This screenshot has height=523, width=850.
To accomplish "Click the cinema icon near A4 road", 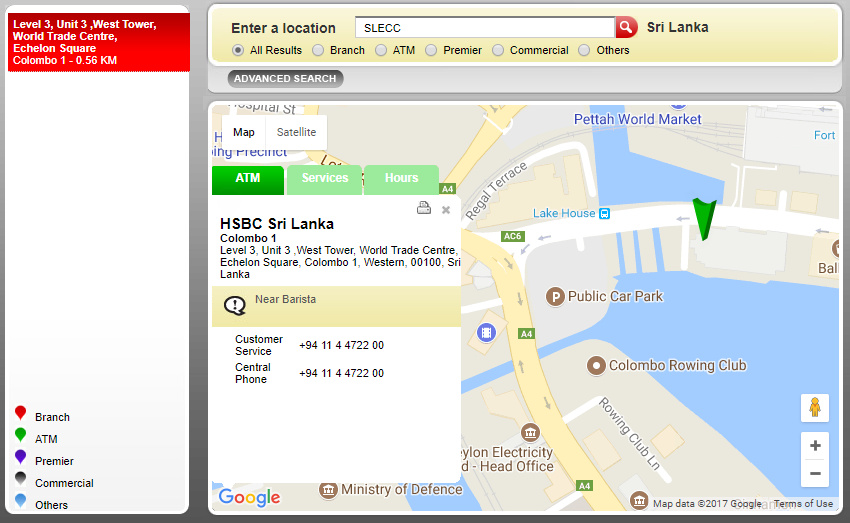I will [486, 332].
